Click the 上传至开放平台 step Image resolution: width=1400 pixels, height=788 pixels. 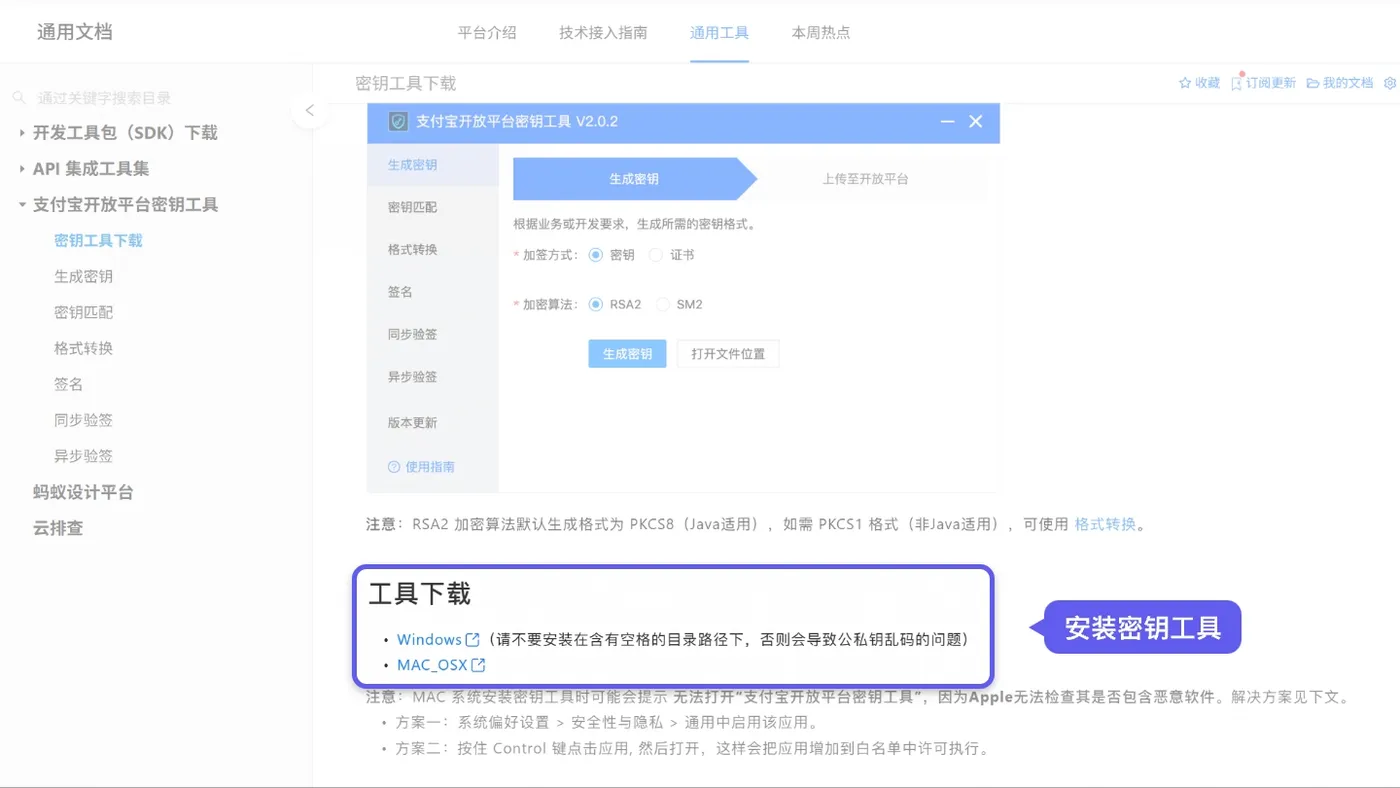pyautogui.click(x=866, y=179)
